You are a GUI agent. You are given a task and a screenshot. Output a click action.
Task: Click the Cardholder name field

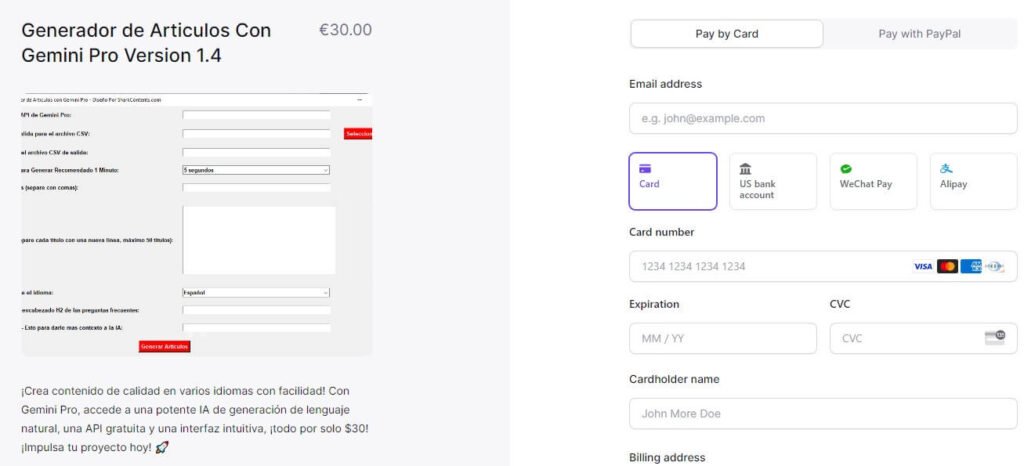pyautogui.click(x=822, y=413)
